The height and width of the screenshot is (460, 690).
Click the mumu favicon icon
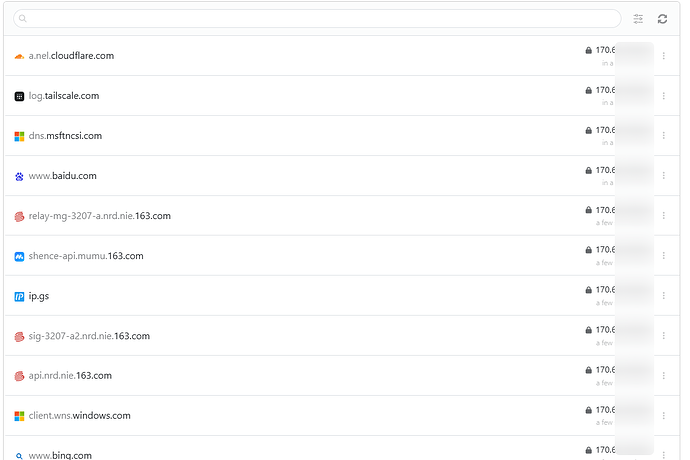tap(19, 256)
